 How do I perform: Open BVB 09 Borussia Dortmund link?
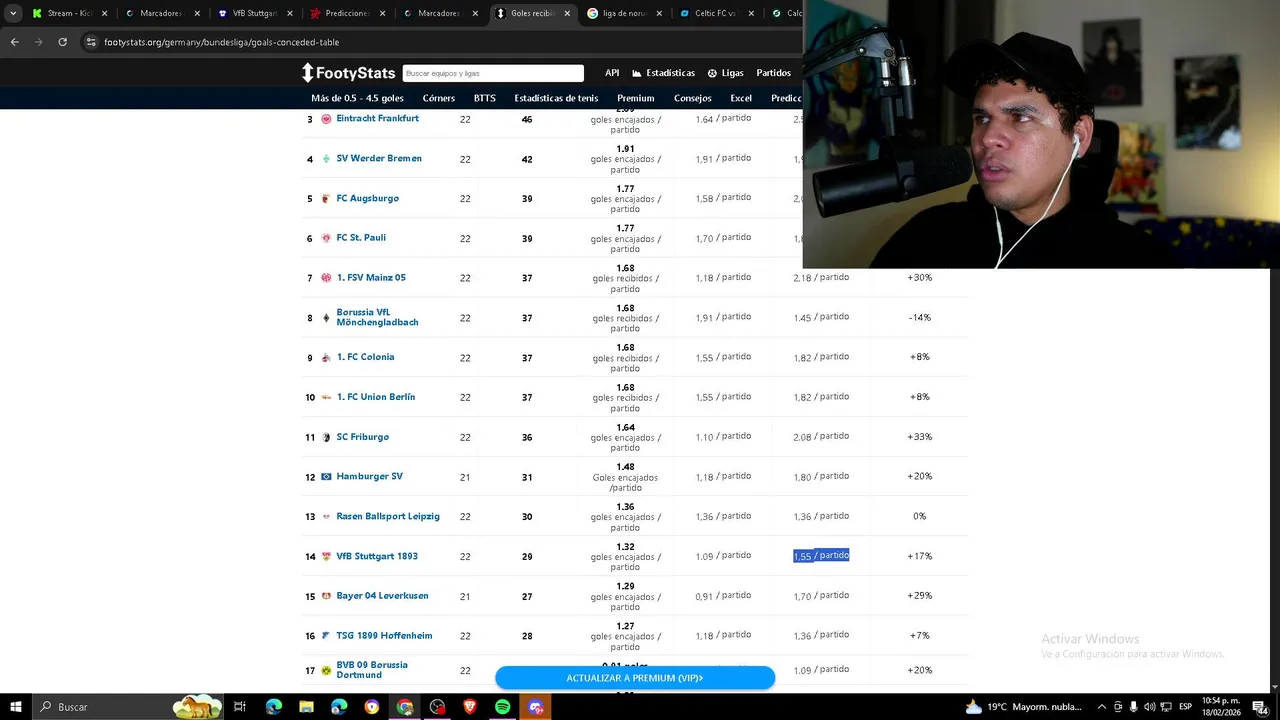(372, 670)
